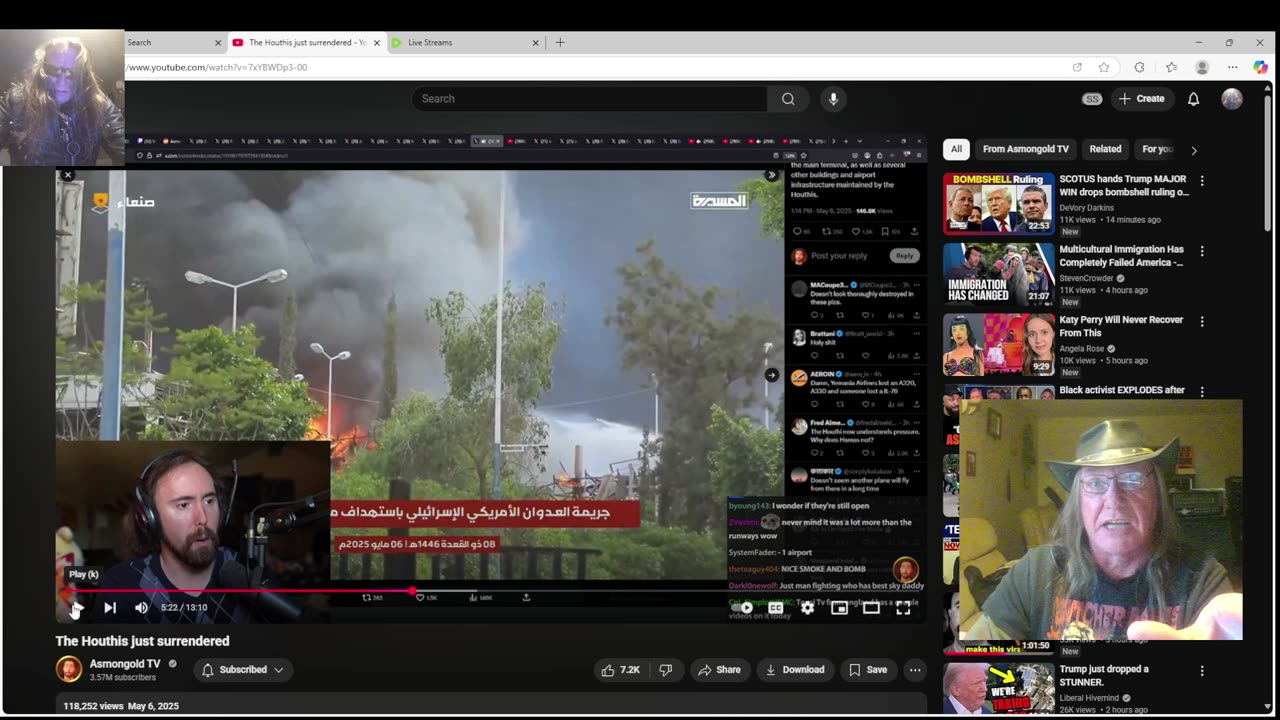
Task: Open Katy Perry Will Never Recover thumbnail
Action: tap(998, 344)
